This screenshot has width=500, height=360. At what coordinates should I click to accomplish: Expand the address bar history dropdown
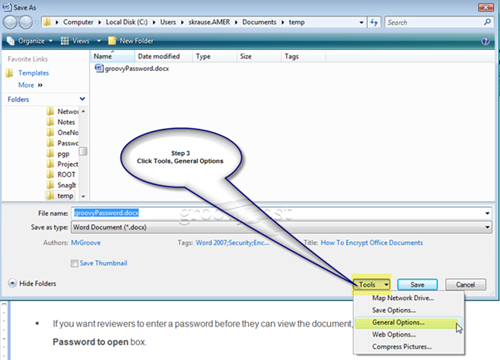click(x=361, y=22)
